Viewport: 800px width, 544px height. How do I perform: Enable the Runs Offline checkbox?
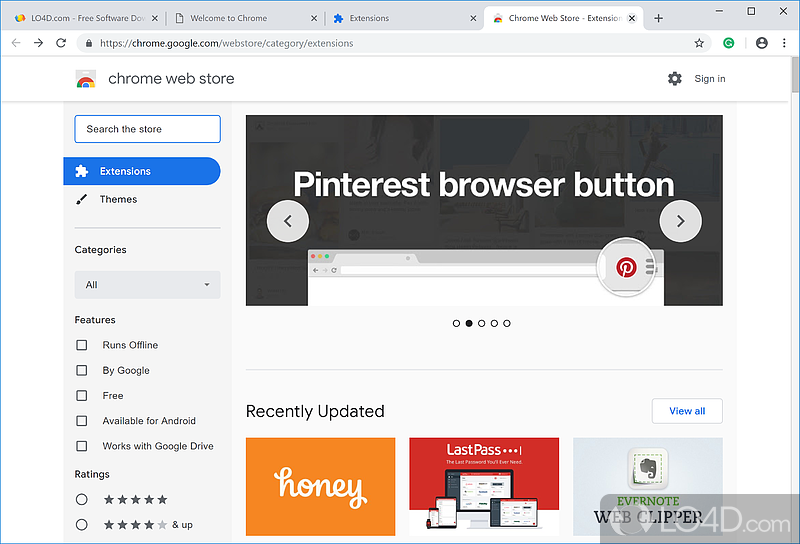point(82,345)
